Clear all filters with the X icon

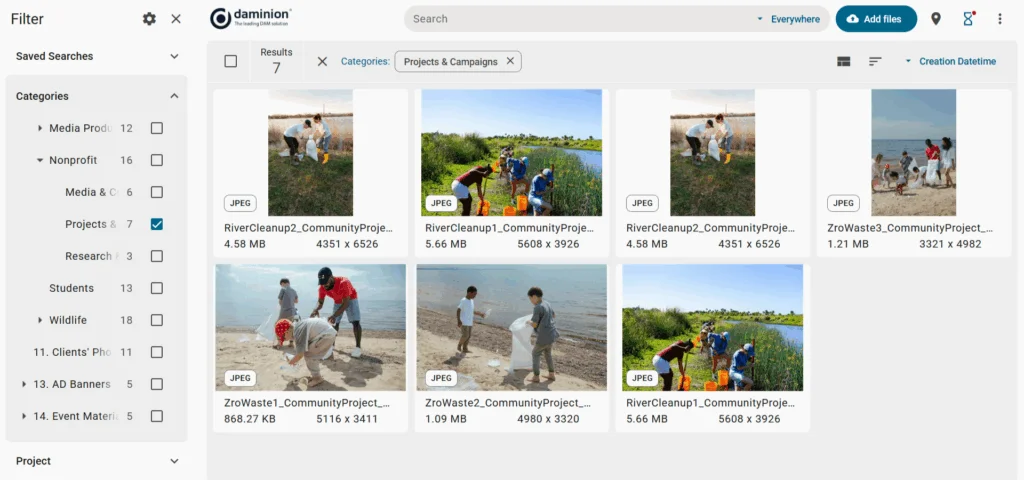pyautogui.click(x=322, y=61)
